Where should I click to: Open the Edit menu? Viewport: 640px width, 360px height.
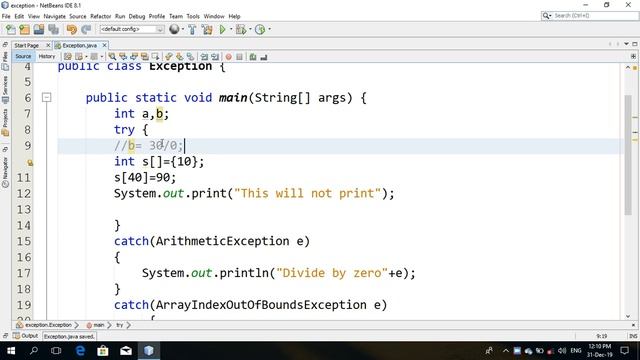pos(19,16)
